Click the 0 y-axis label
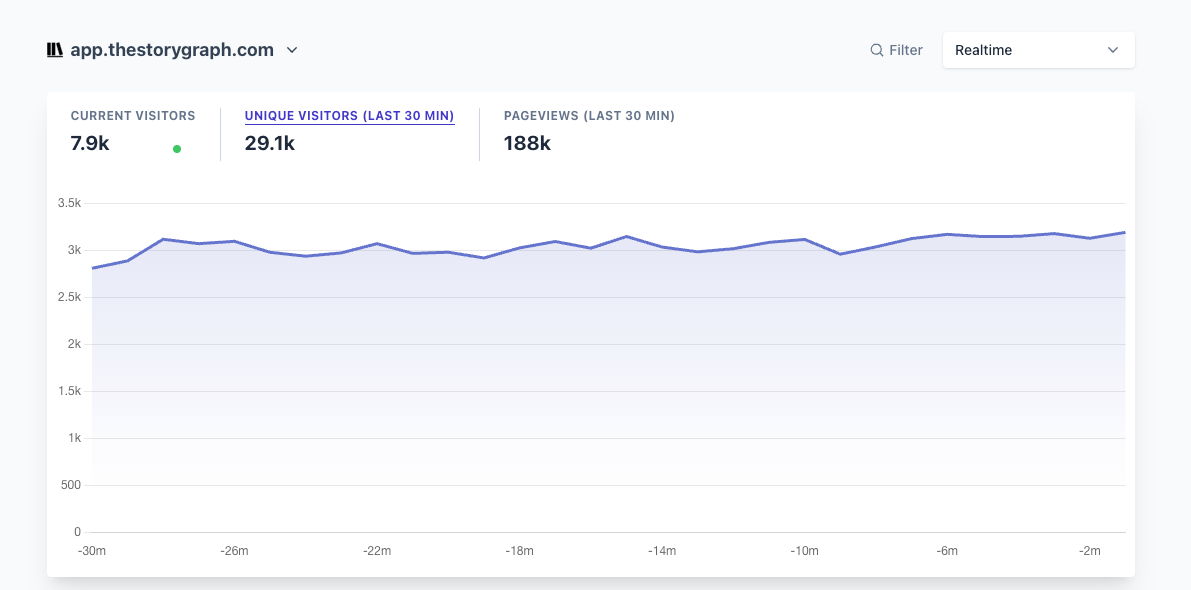Screen dimensions: 1191x590 pos(77,532)
